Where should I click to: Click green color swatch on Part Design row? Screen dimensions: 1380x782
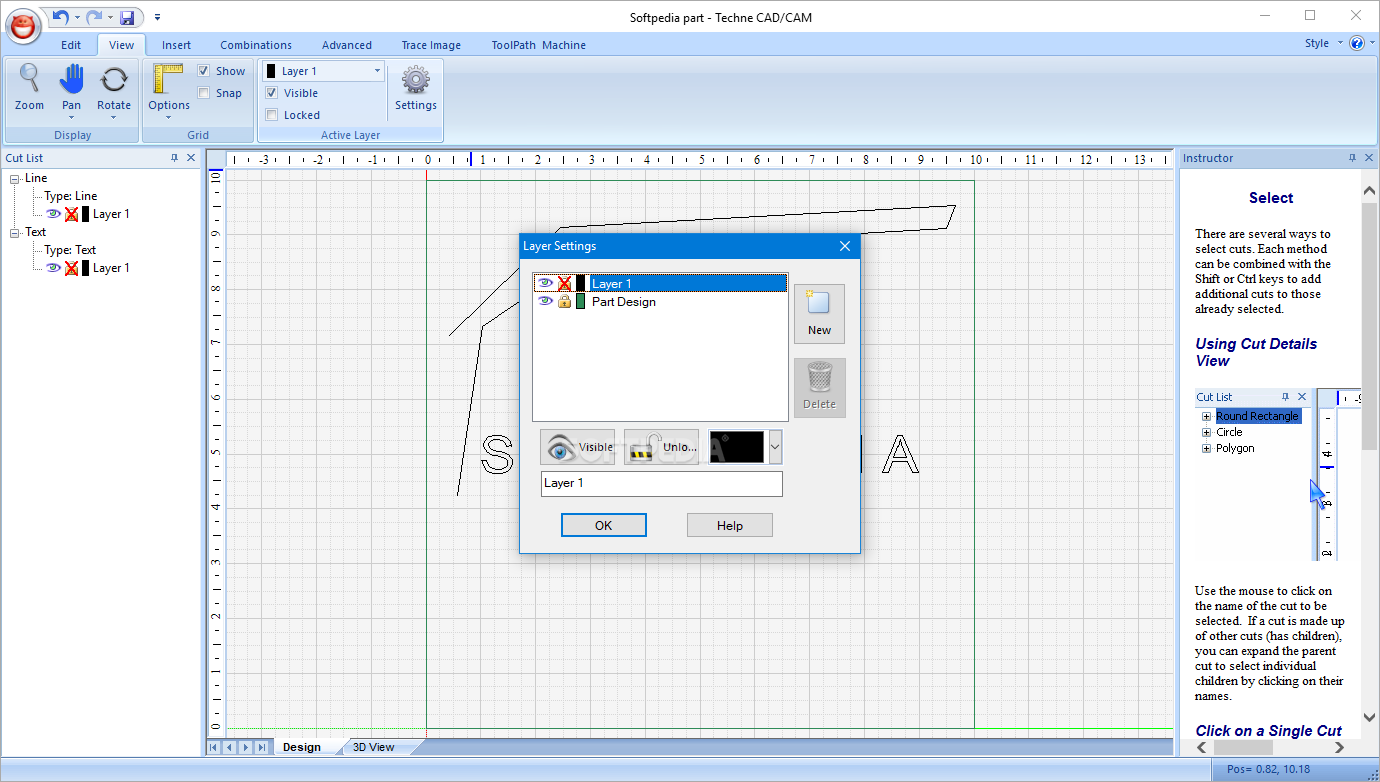point(580,301)
